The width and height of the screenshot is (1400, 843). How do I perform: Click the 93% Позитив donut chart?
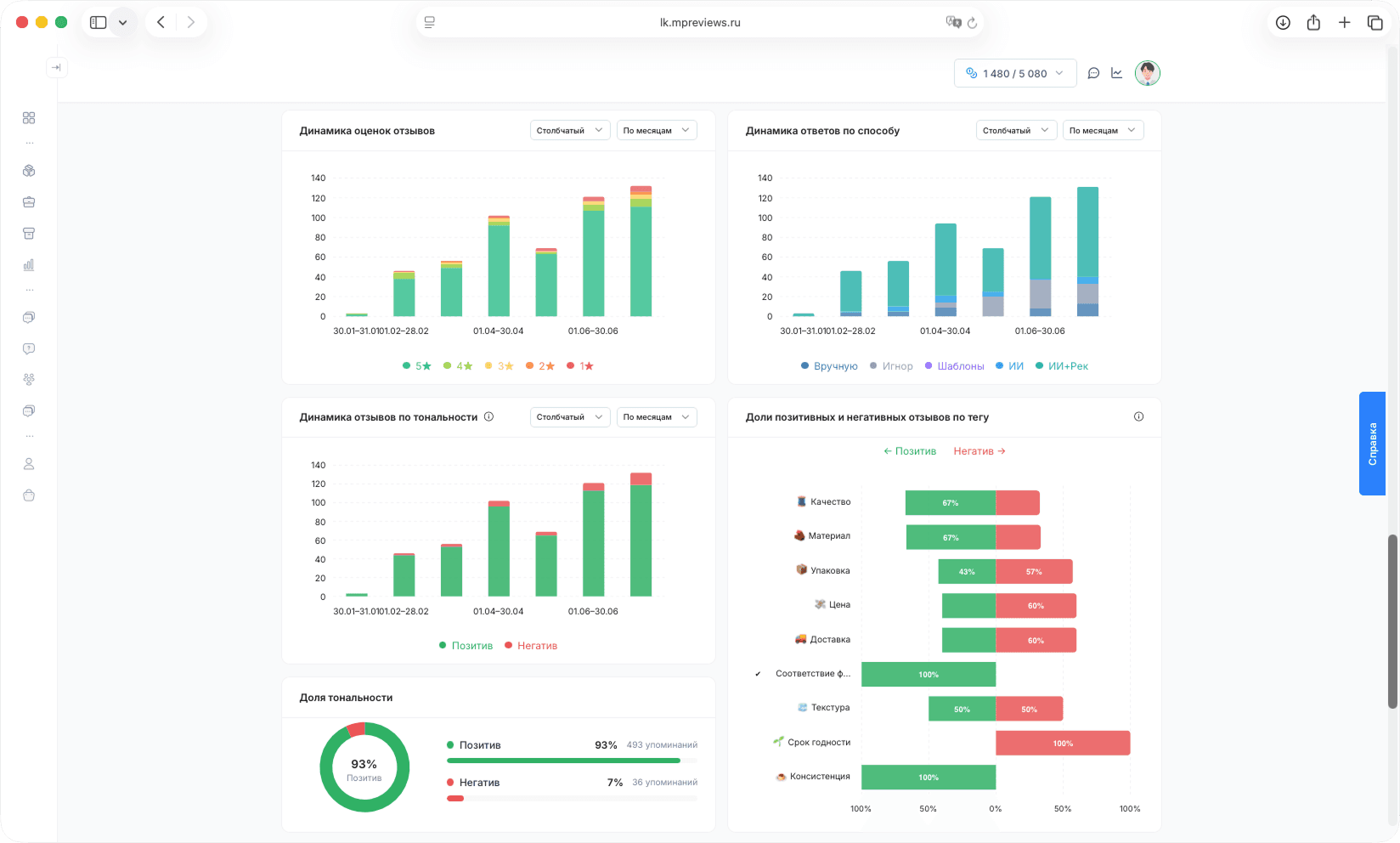[364, 767]
